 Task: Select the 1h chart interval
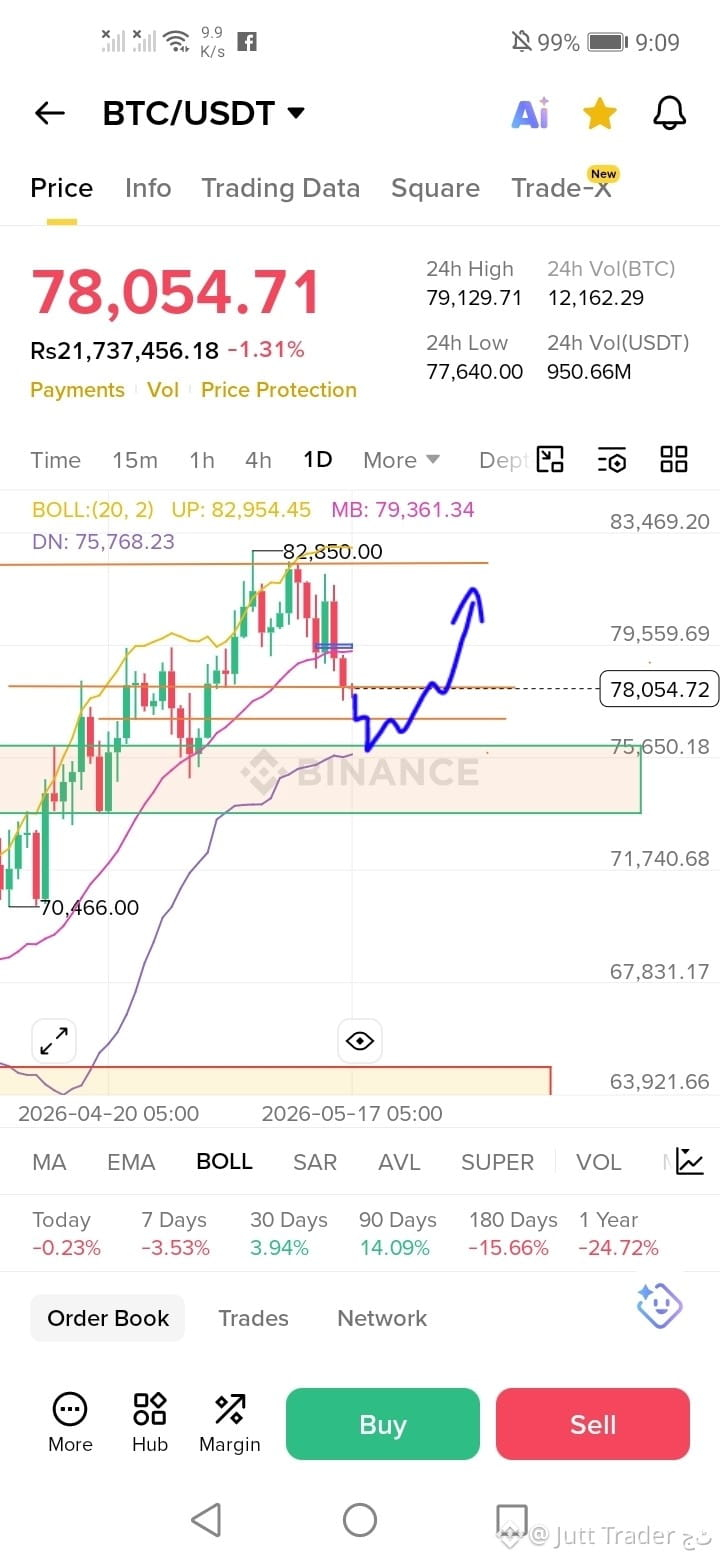pos(202,460)
